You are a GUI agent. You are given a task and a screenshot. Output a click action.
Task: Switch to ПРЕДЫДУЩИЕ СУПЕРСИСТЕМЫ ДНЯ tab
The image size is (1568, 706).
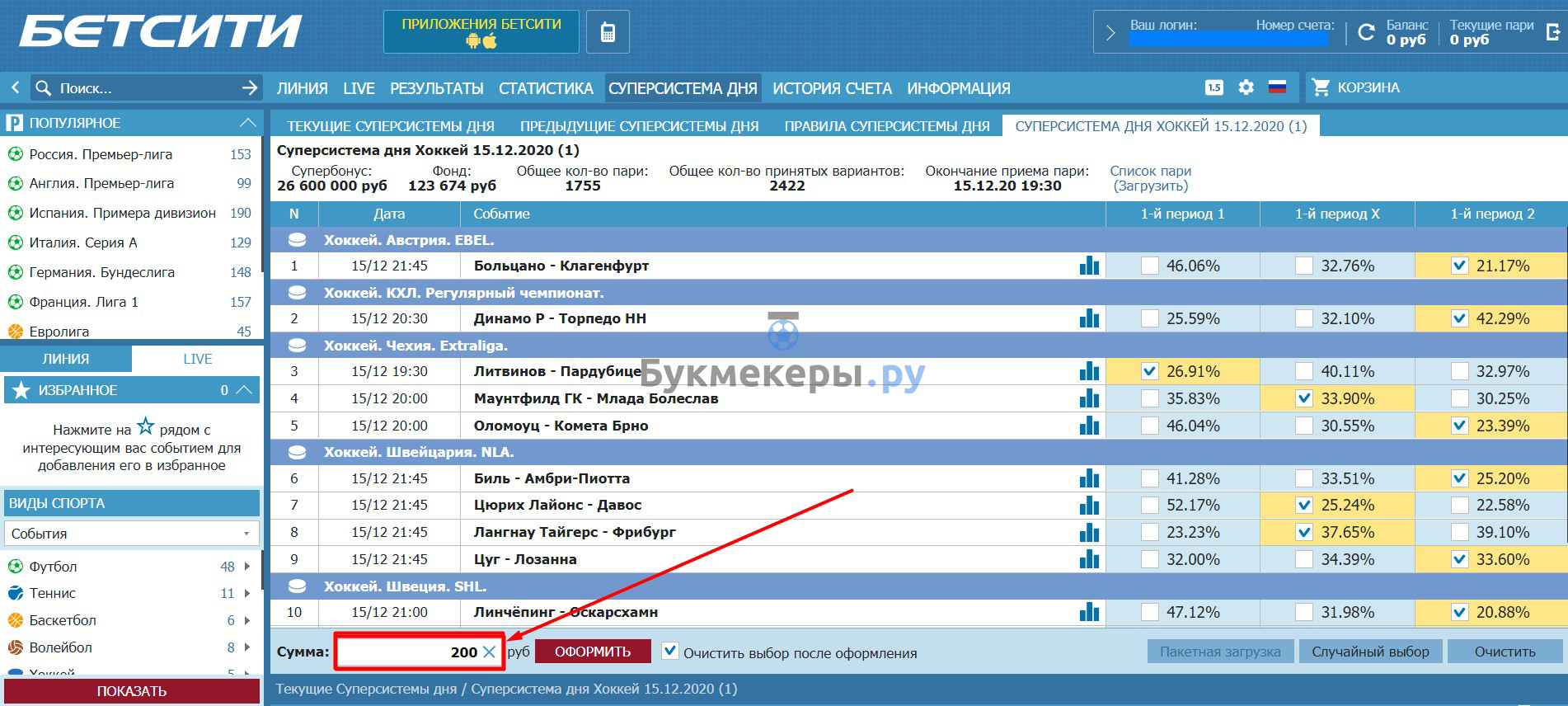pyautogui.click(x=639, y=126)
